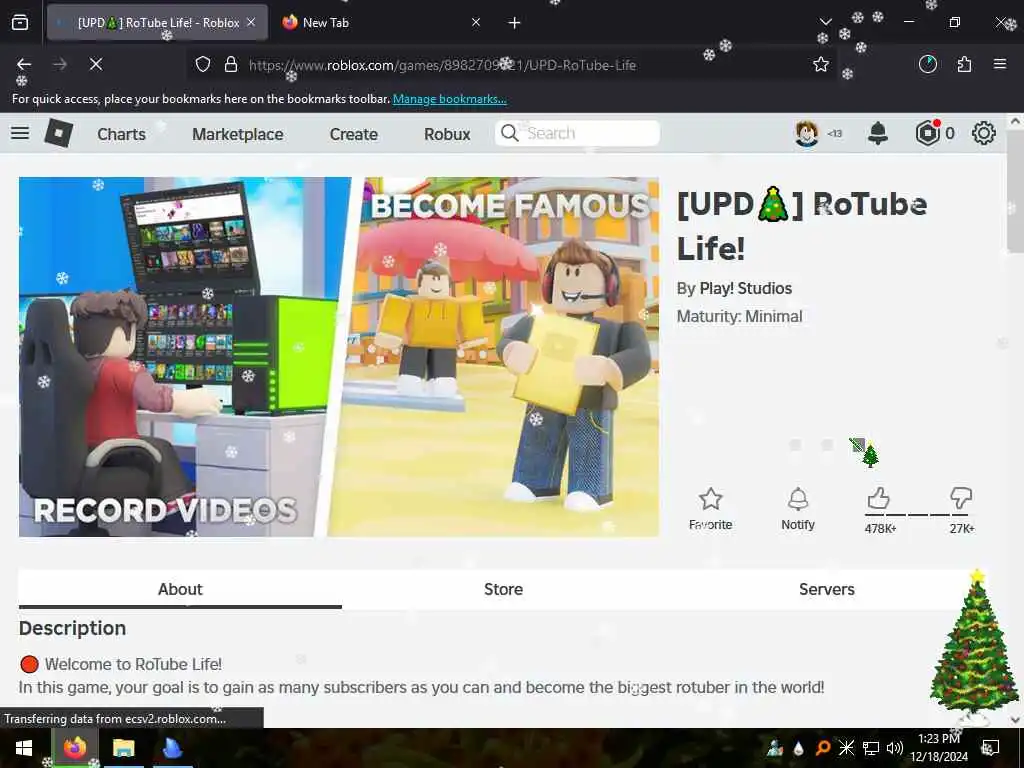Open the Roblox settings gear
The image size is (1024, 768).
(x=984, y=133)
